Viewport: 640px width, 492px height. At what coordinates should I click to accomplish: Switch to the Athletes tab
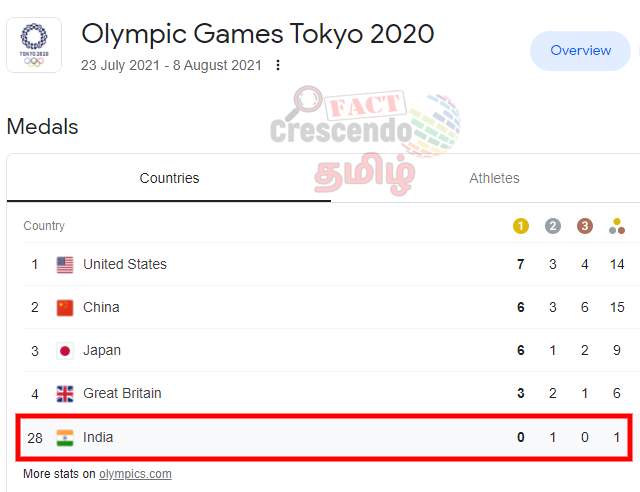click(x=494, y=178)
